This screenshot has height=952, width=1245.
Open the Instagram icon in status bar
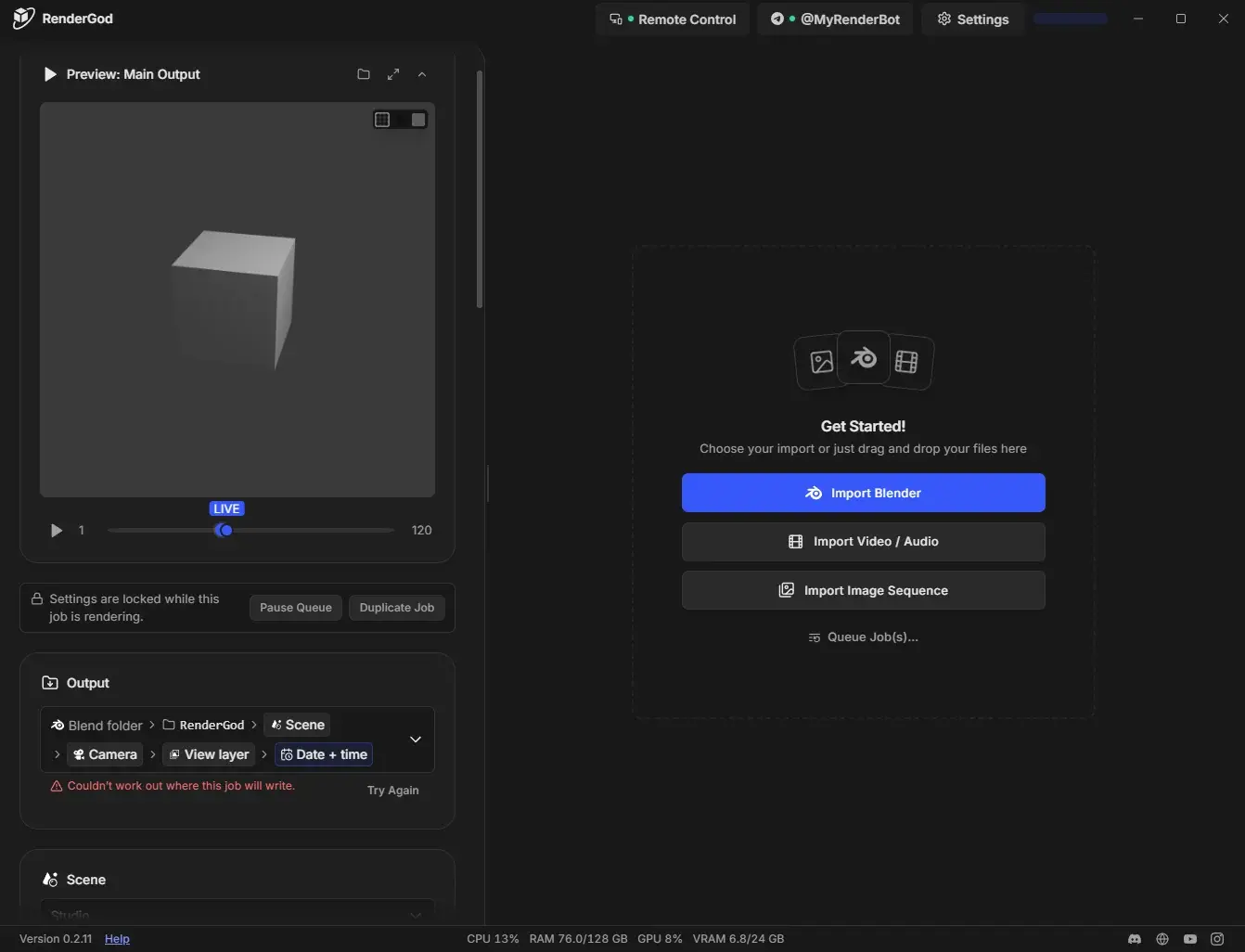pos(1217,939)
